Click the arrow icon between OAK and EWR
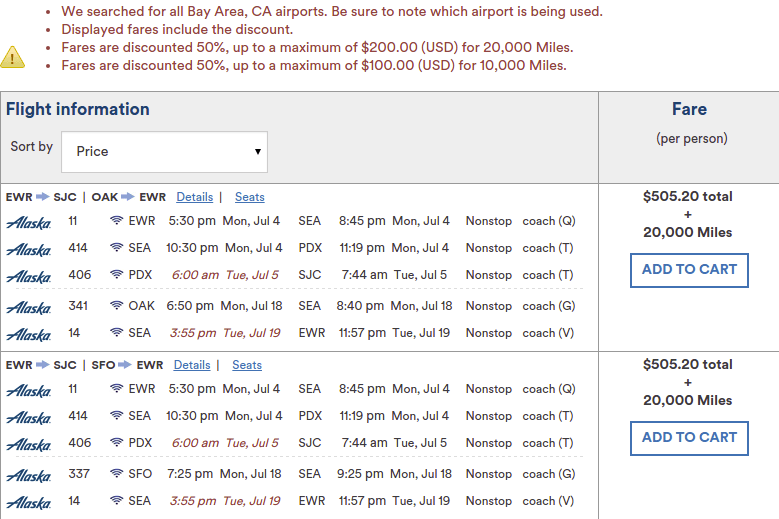This screenshot has height=519, width=779. 128,197
